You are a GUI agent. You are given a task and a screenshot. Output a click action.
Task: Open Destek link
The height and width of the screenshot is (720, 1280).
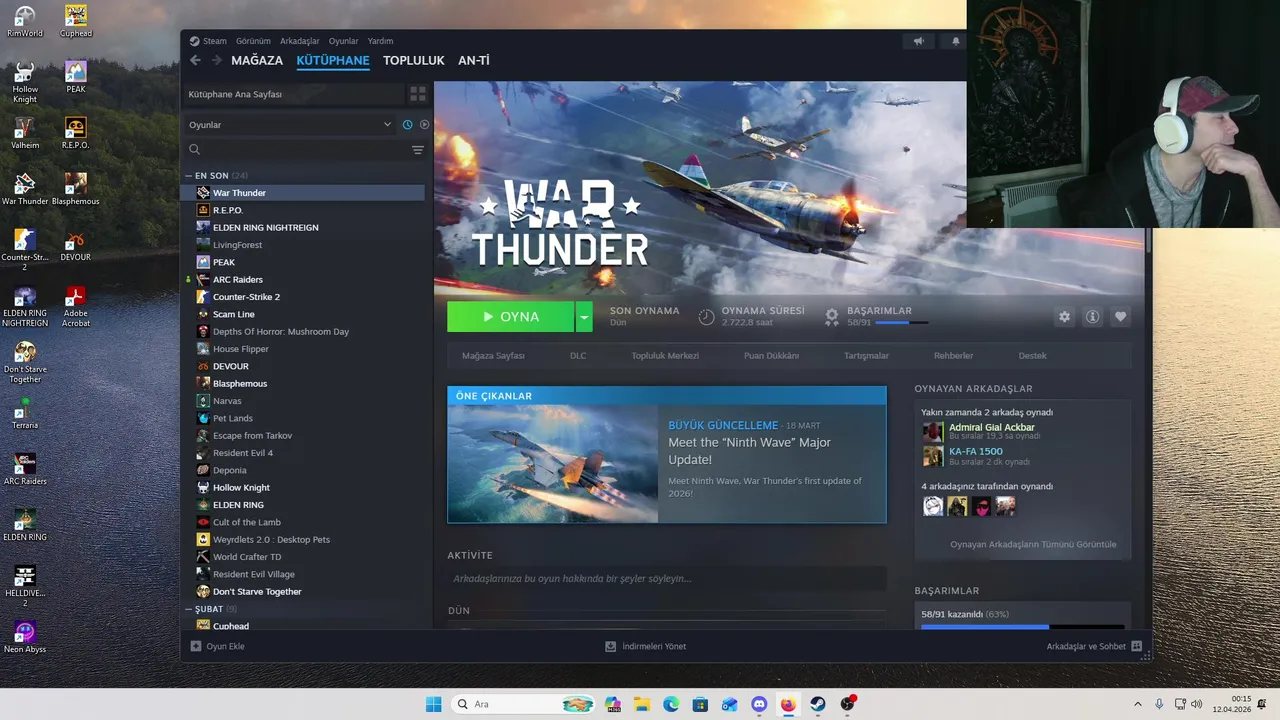pos(1032,356)
